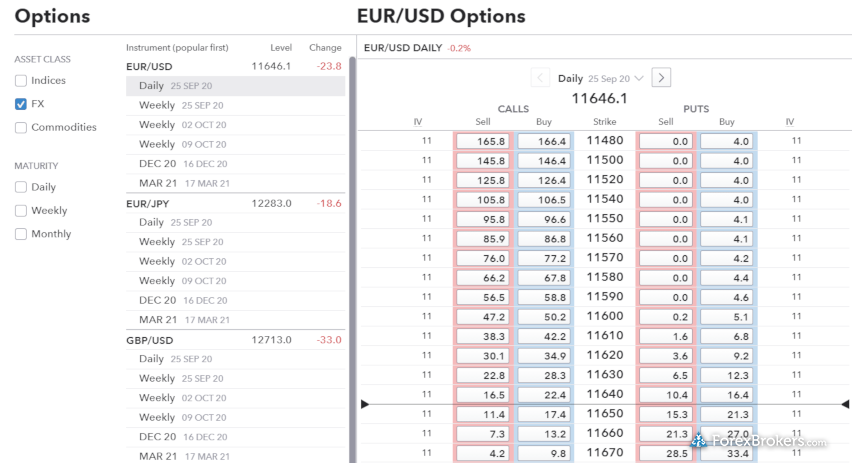Sell the 11610 call at 38.3
Viewport: 852px width, 463px height.
(483, 337)
